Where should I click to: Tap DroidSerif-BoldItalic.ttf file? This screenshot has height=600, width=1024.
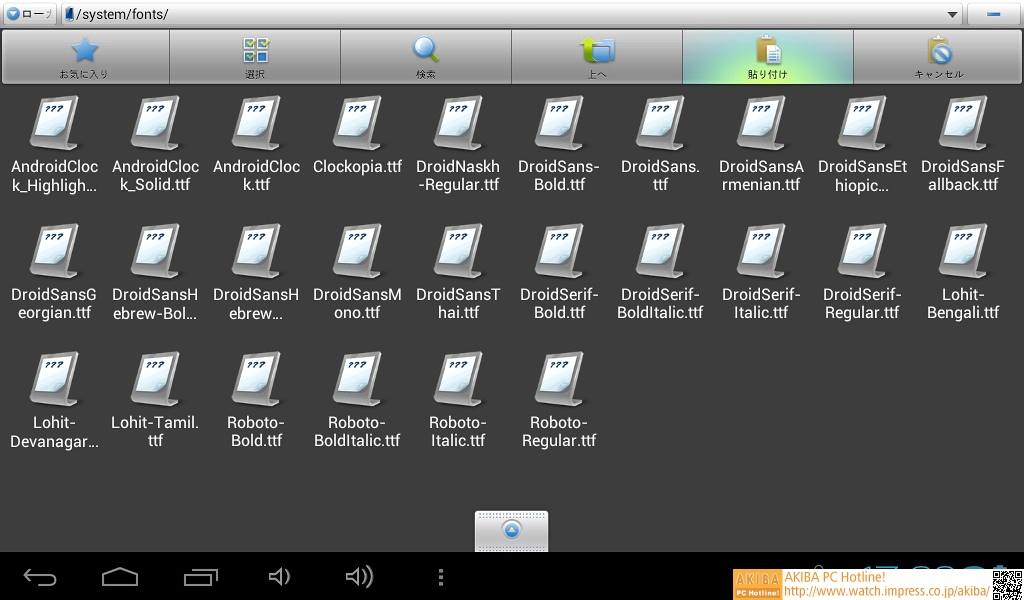coord(661,271)
